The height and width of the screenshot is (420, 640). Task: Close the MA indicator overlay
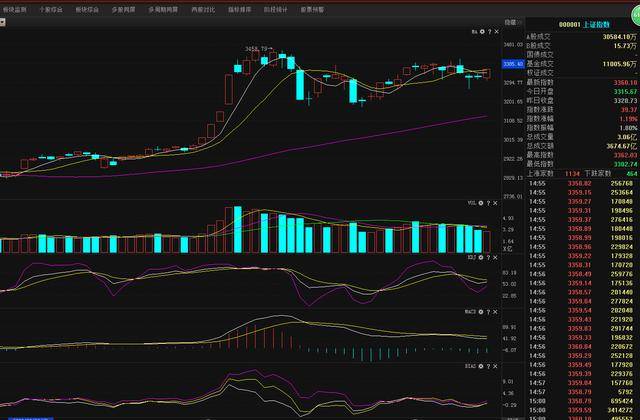coord(497,32)
